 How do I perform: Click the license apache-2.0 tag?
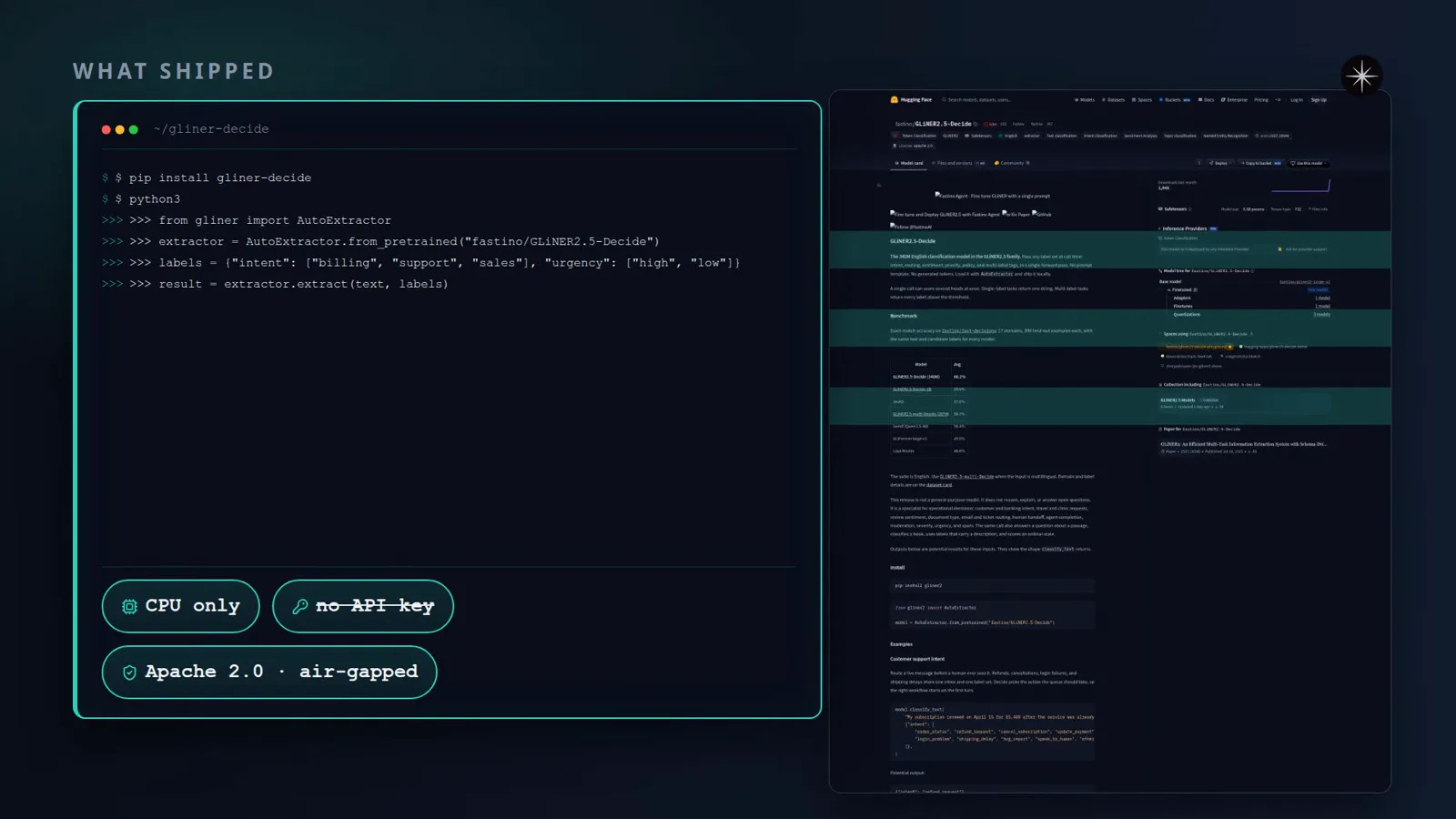(x=914, y=146)
